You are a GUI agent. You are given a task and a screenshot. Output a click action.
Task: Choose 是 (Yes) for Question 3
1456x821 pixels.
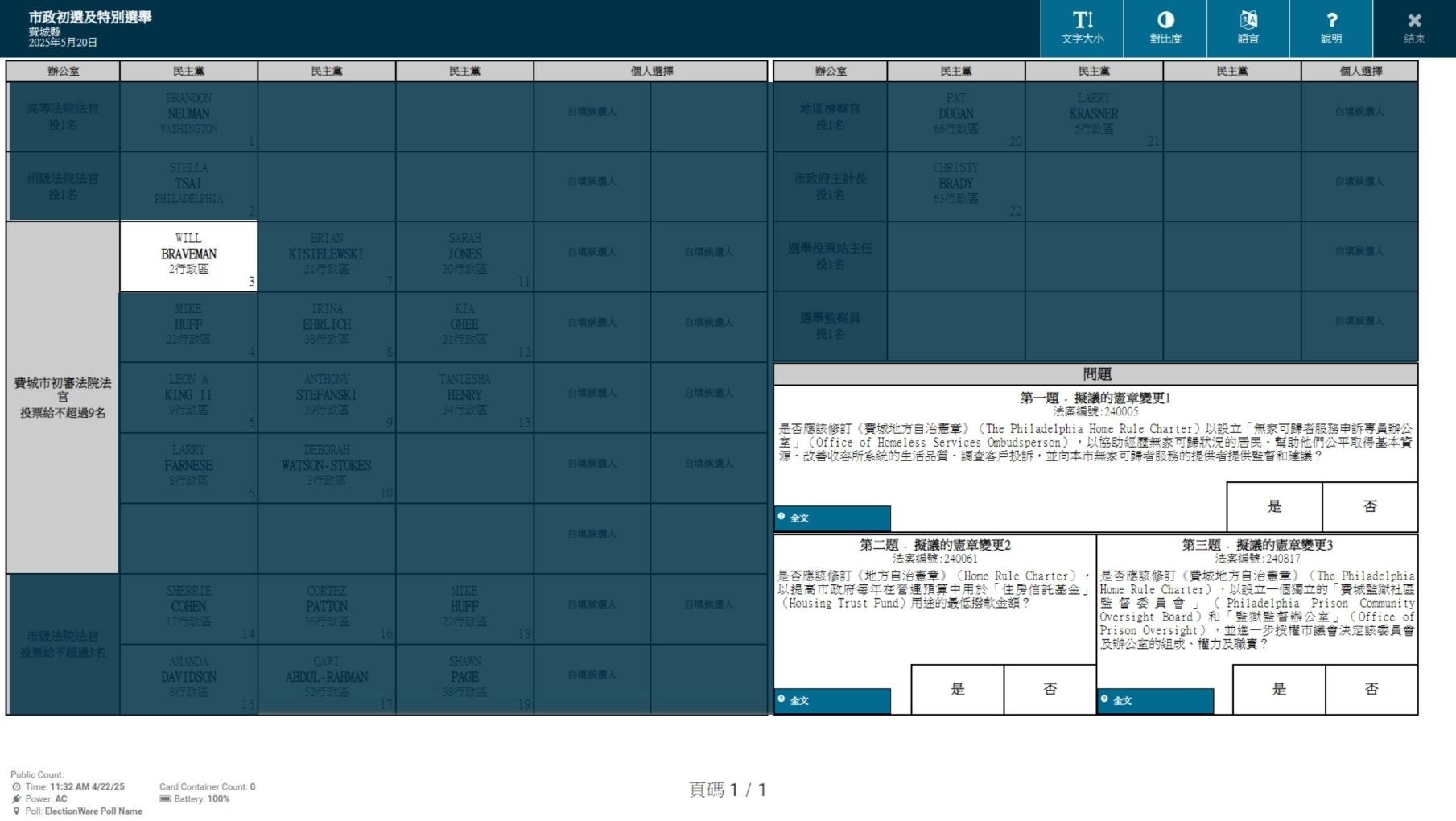pos(1279,689)
